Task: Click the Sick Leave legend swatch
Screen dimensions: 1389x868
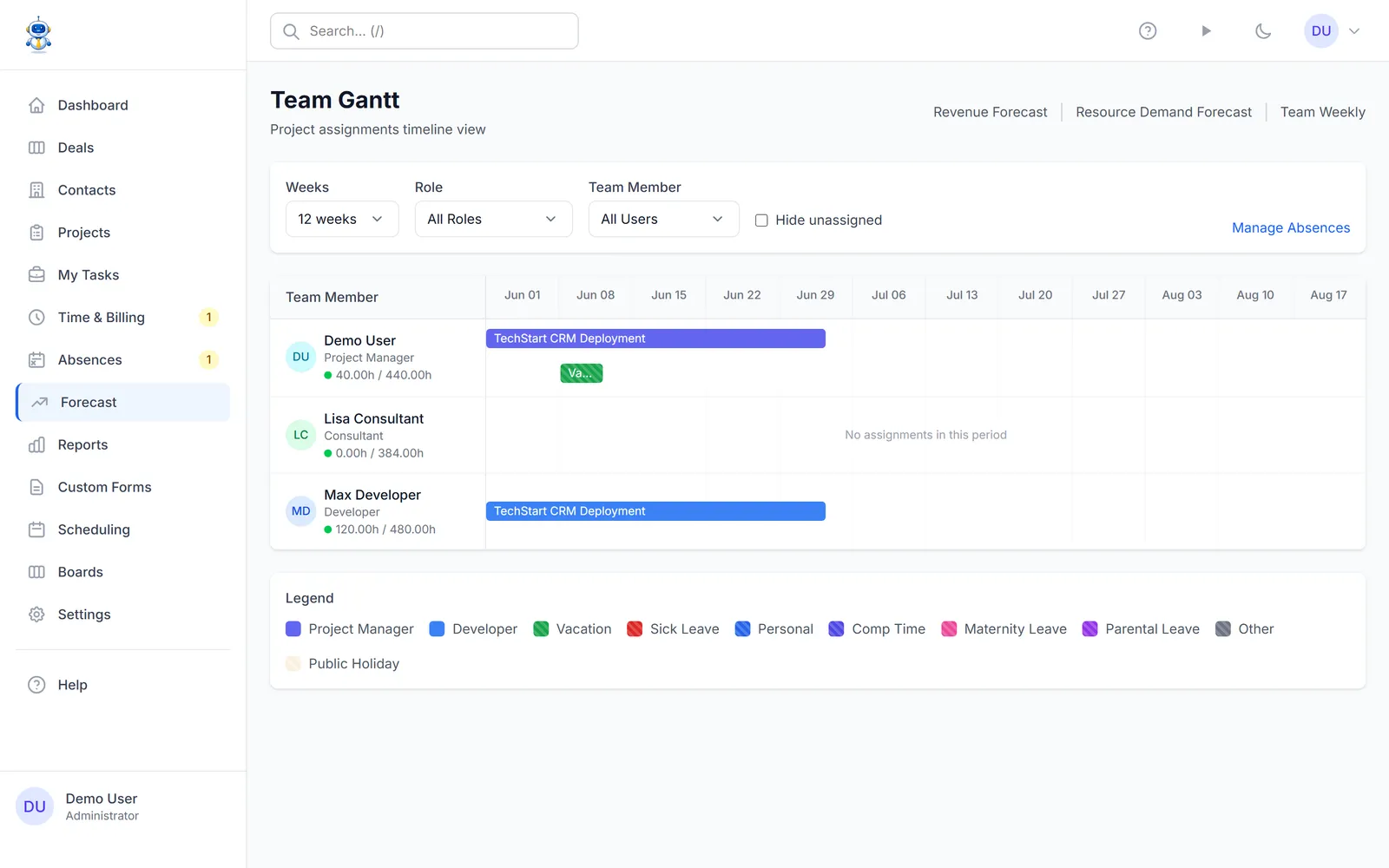Action: (635, 629)
